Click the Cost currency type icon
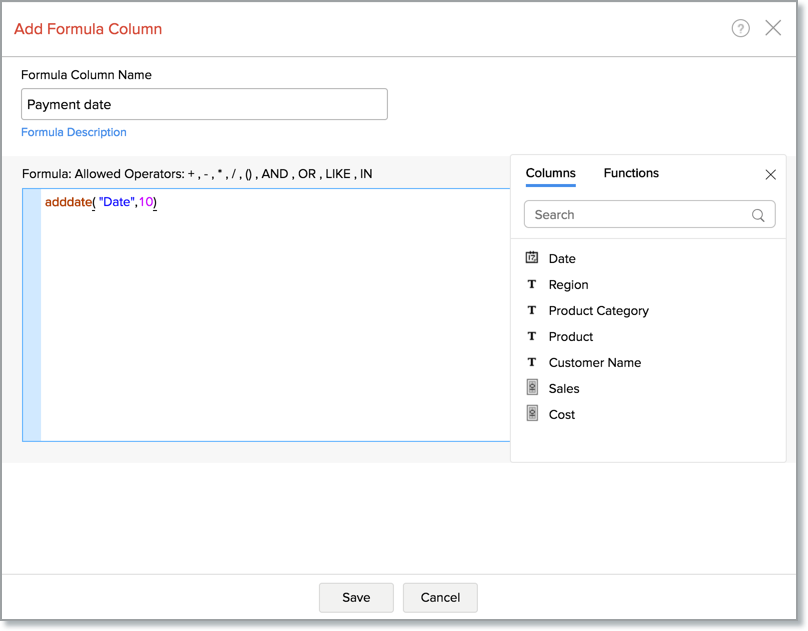 532,414
